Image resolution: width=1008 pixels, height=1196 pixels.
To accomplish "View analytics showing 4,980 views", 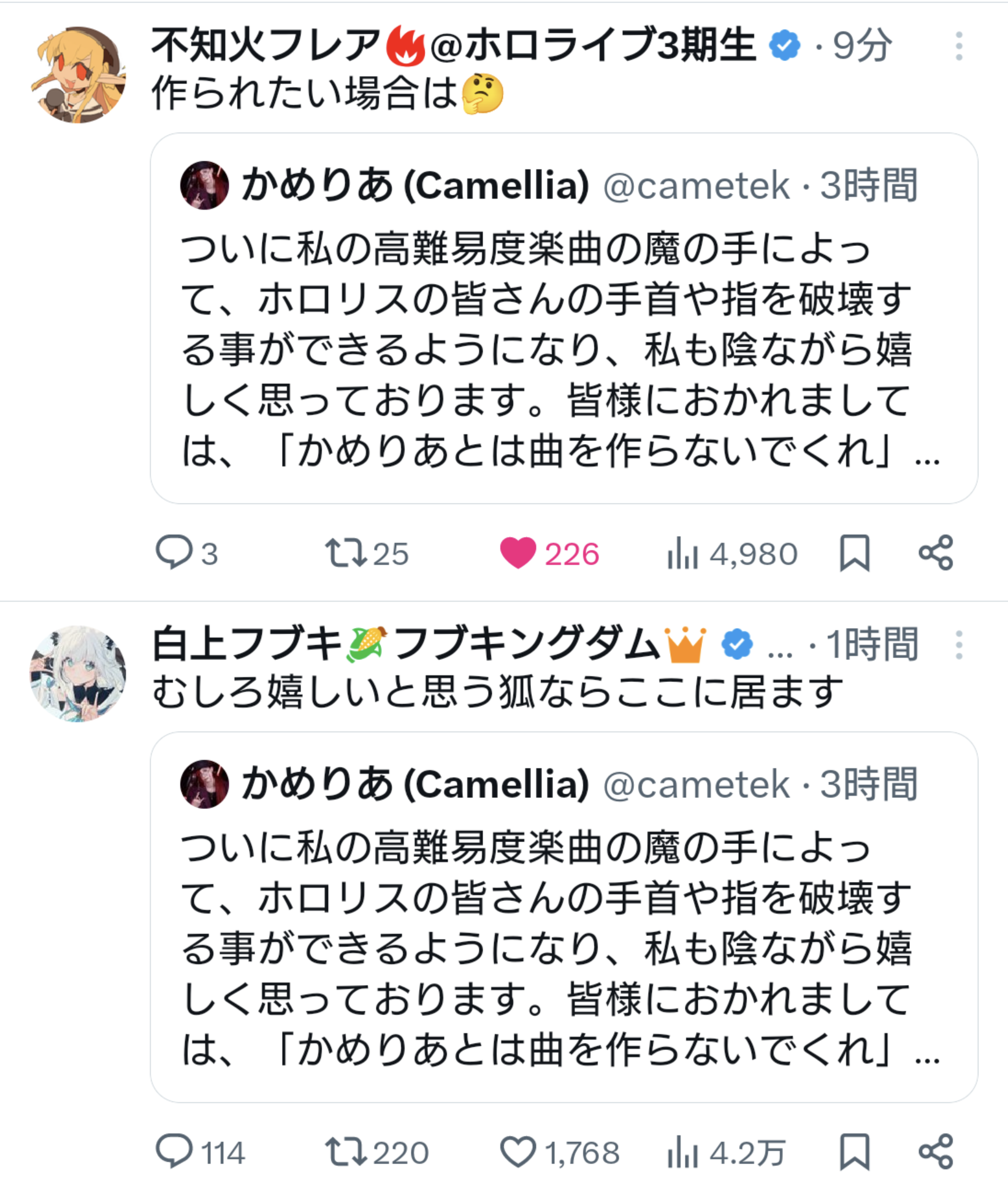I will (x=683, y=553).
